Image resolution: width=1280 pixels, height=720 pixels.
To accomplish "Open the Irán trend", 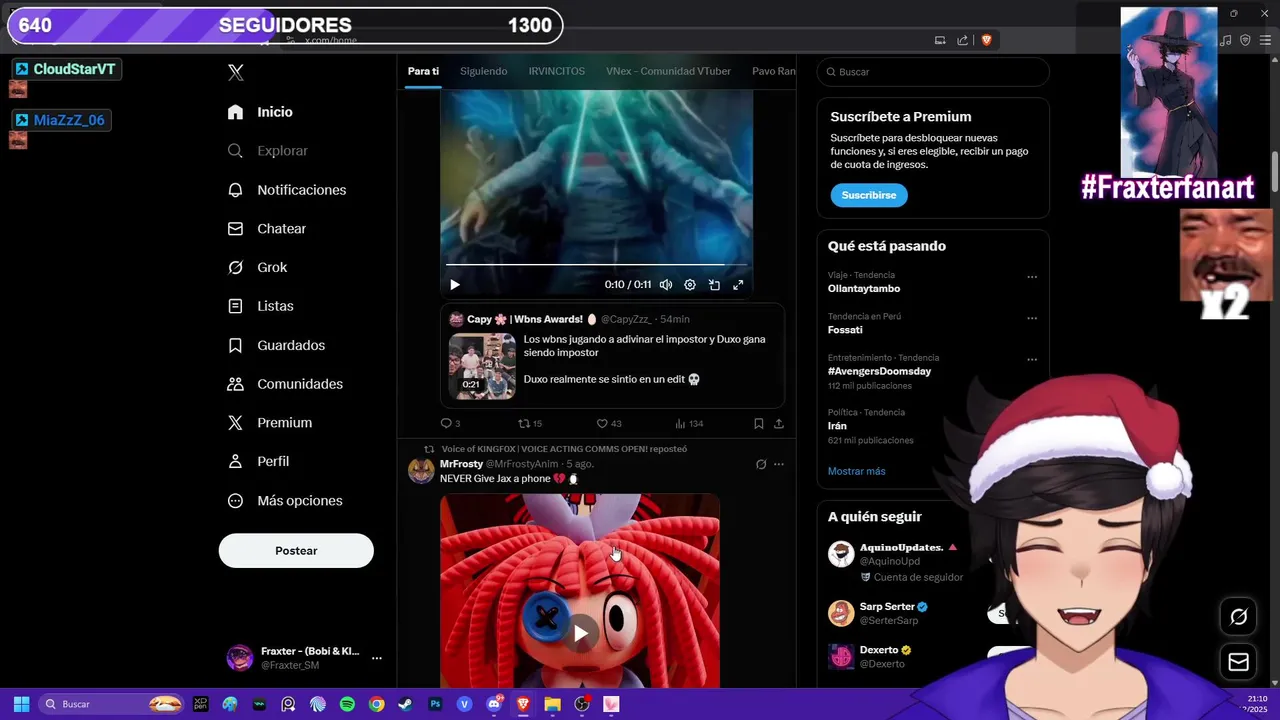I will (837, 426).
